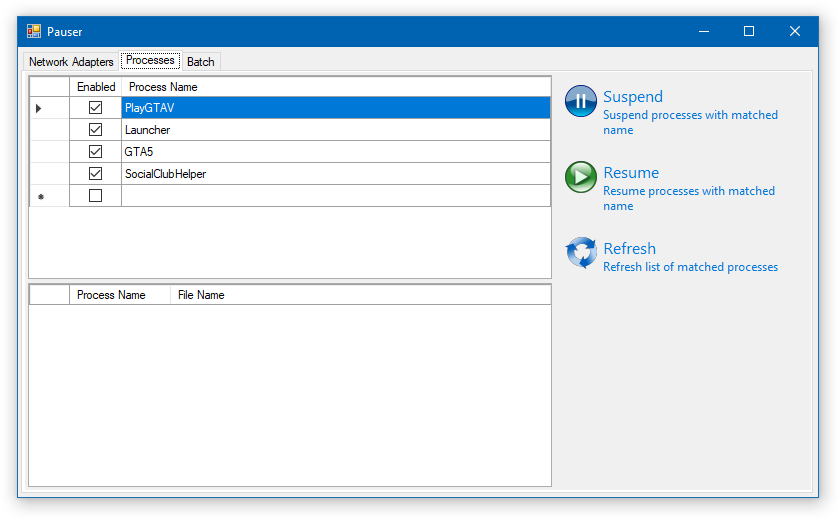840x520 pixels.
Task: Minimize the Pauser window
Action: click(x=704, y=31)
